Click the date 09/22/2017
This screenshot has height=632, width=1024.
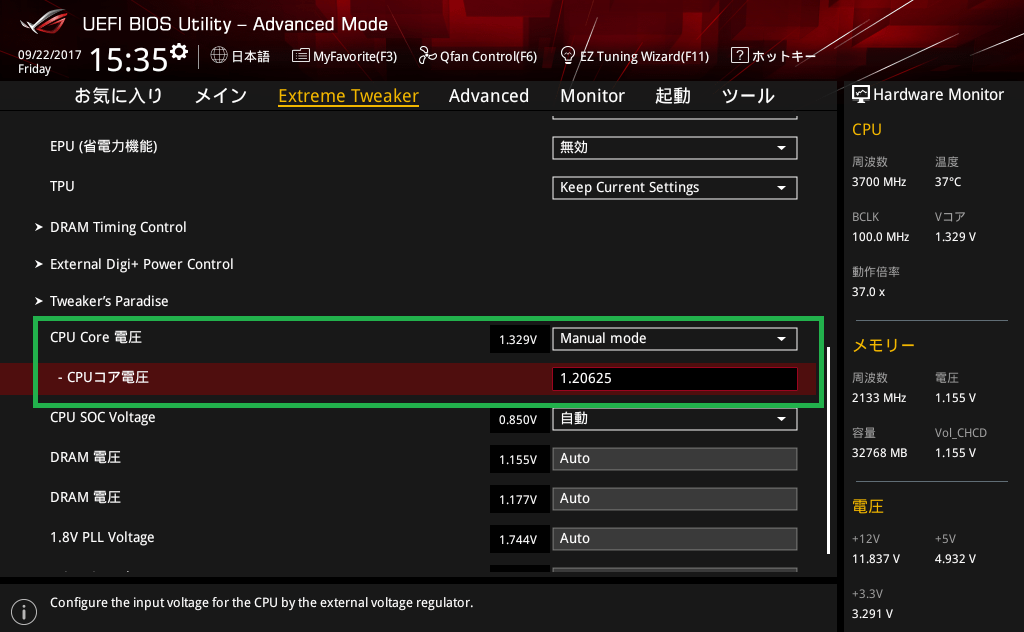[x=50, y=55]
